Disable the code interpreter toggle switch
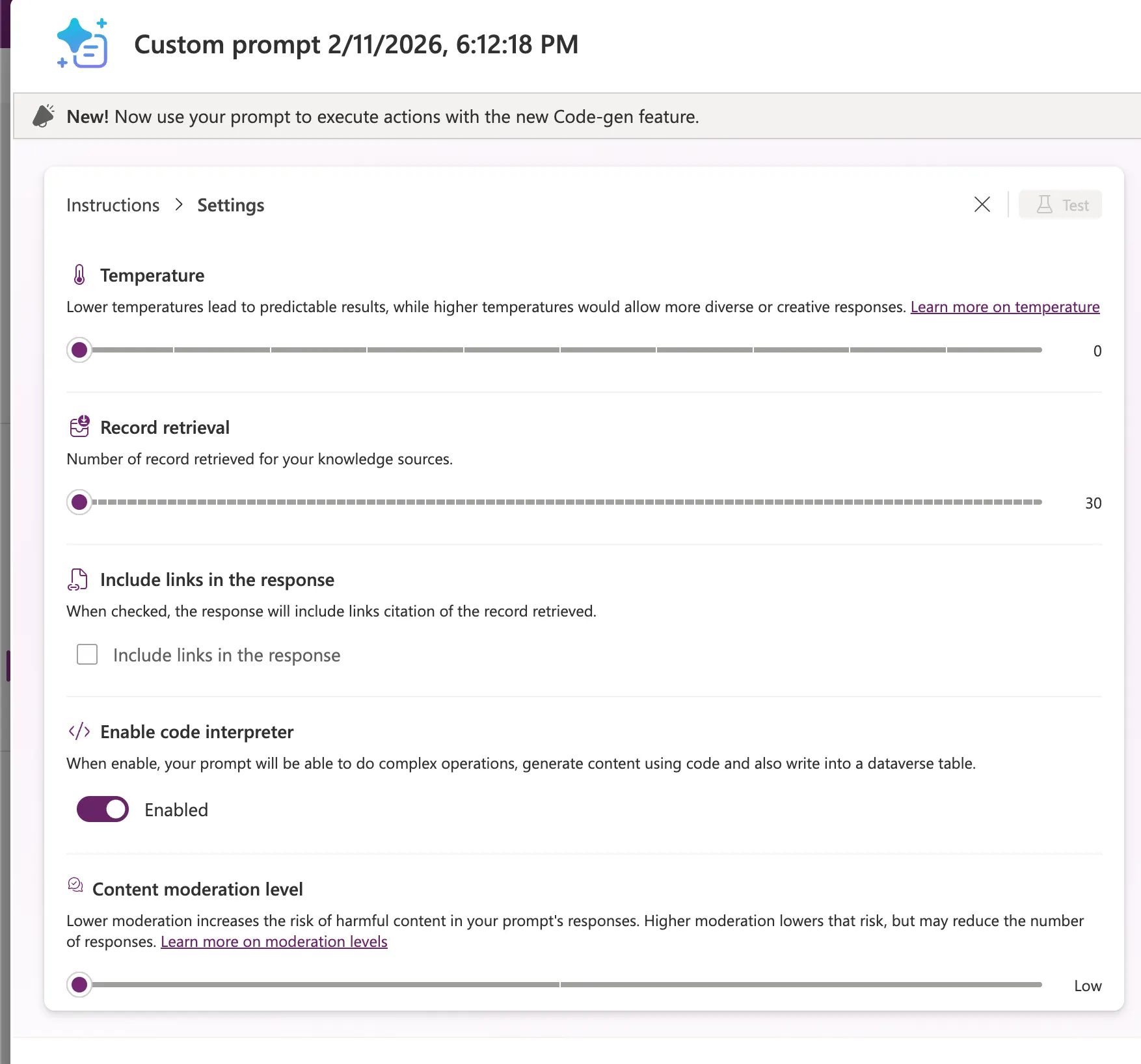This screenshot has width=1141, height=1064. click(103, 809)
